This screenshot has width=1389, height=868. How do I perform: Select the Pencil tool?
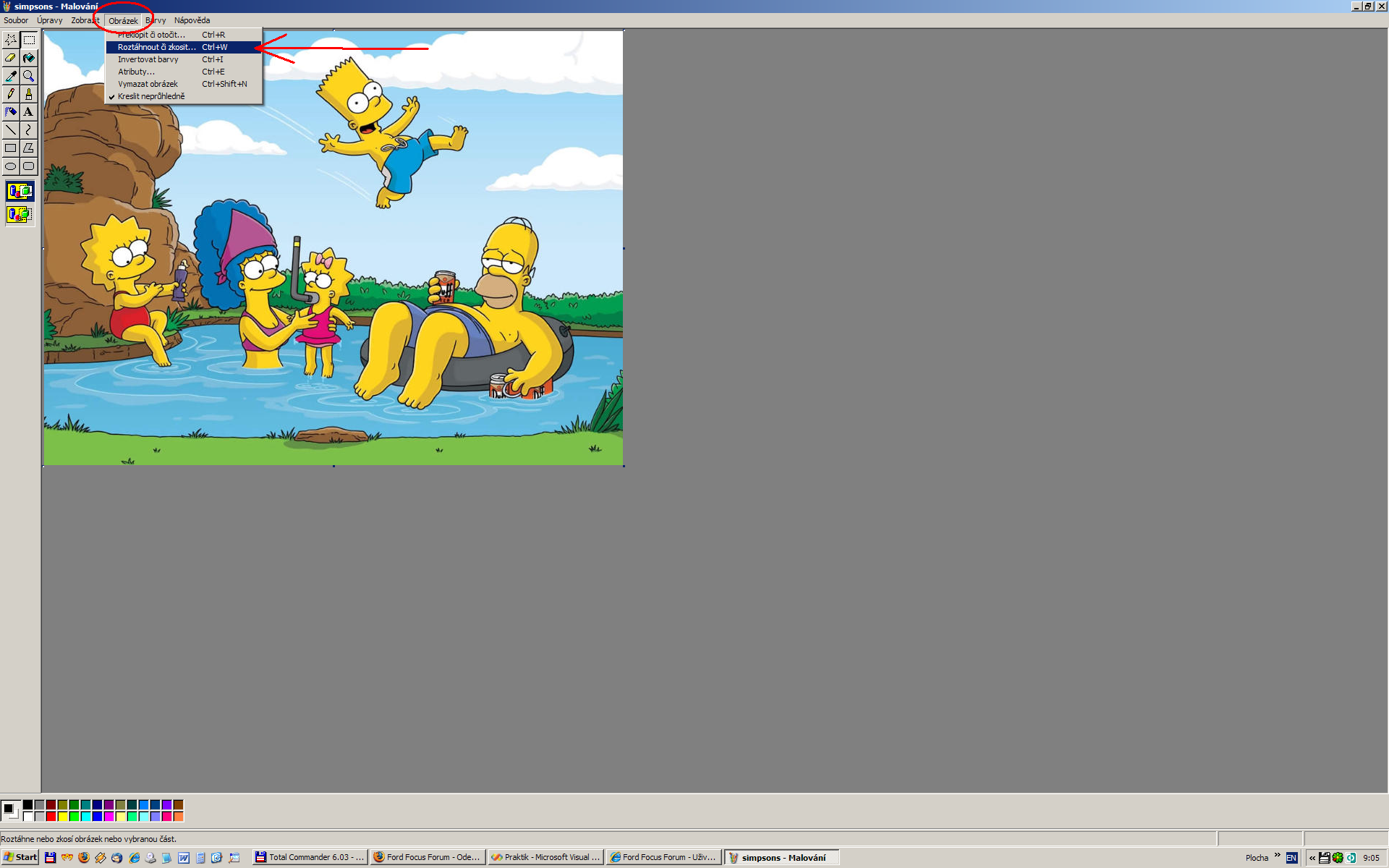(11, 94)
